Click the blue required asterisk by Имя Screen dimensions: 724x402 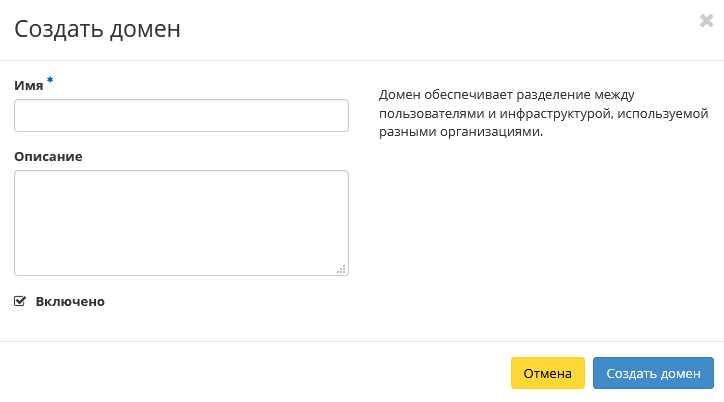tap(50, 82)
